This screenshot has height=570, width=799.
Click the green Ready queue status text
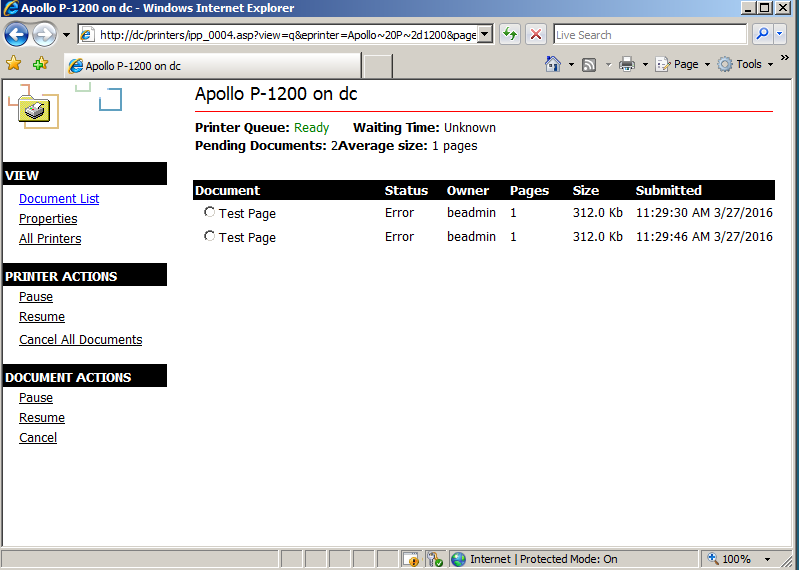click(x=311, y=128)
